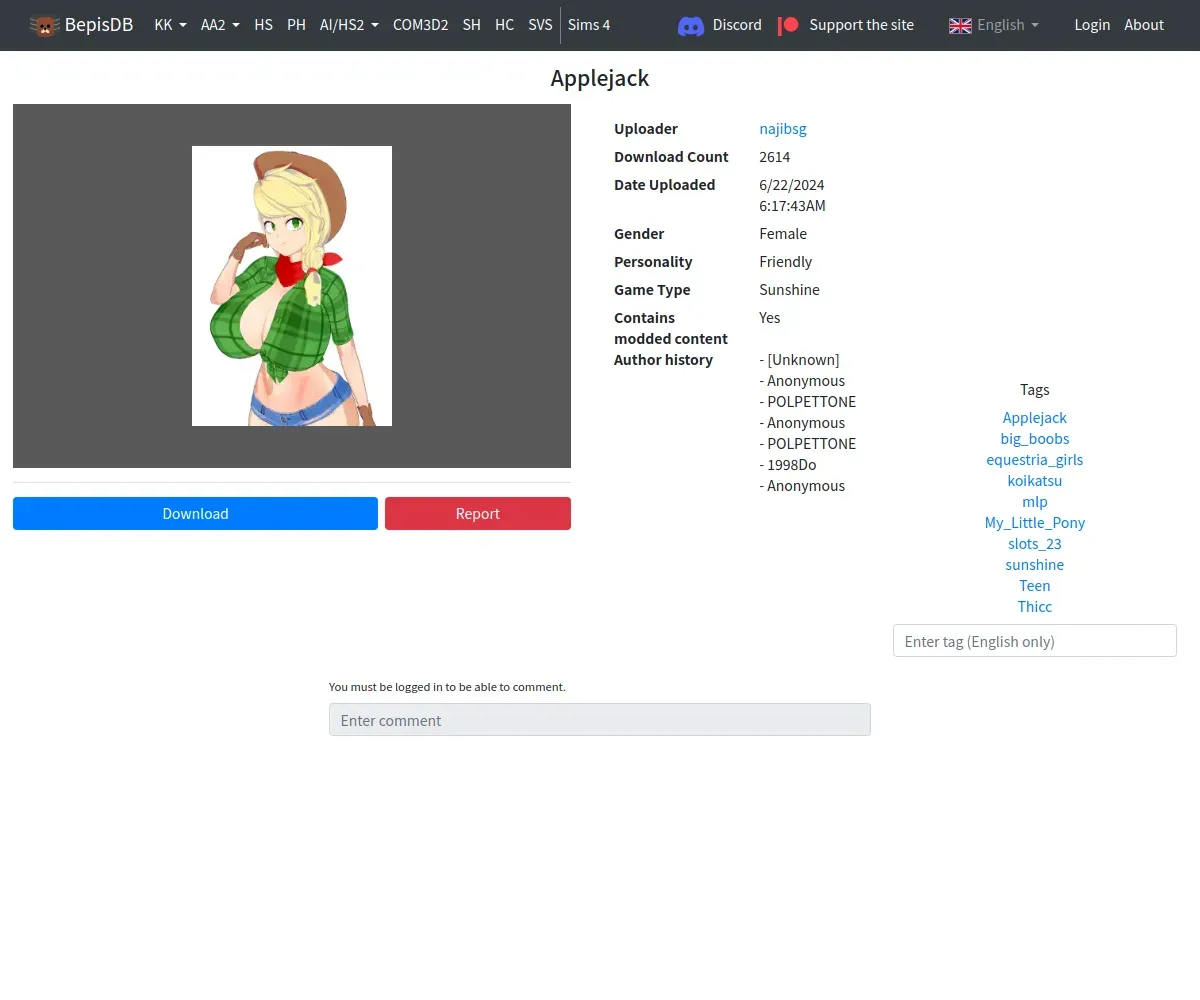Image resolution: width=1200 pixels, height=1000 pixels.
Task: Click the [Unknown] author history entry
Action: [x=800, y=360]
